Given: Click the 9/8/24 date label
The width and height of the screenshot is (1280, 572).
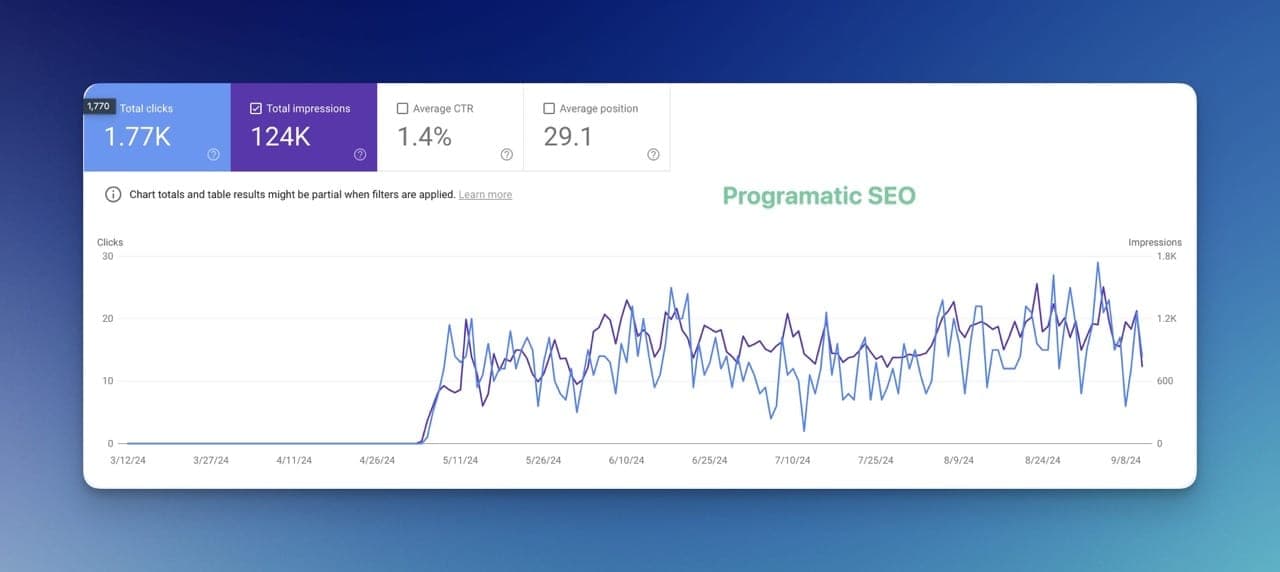Looking at the screenshot, I should tap(1124, 461).
